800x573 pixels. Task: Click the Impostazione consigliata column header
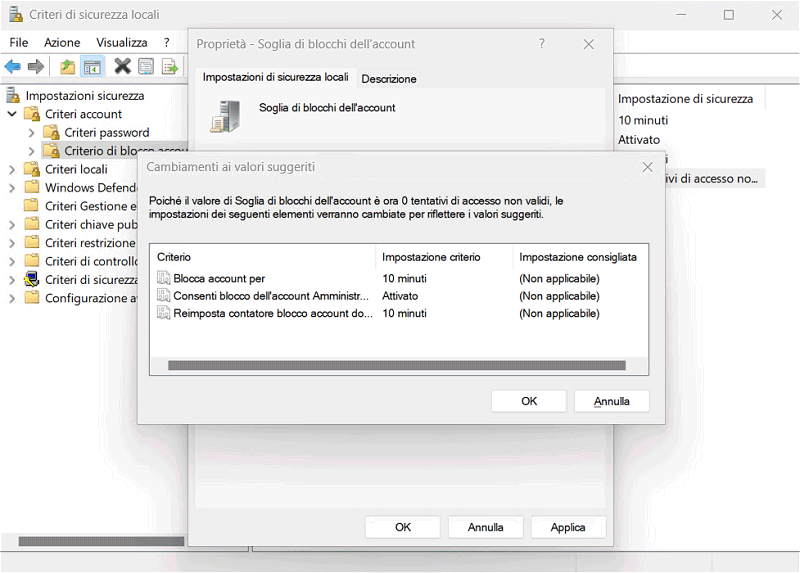(580, 257)
